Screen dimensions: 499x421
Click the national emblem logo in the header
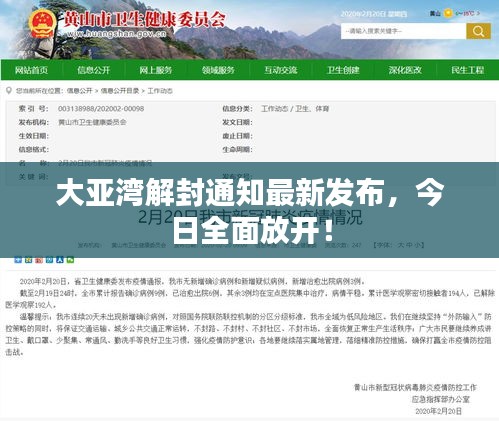point(42,24)
